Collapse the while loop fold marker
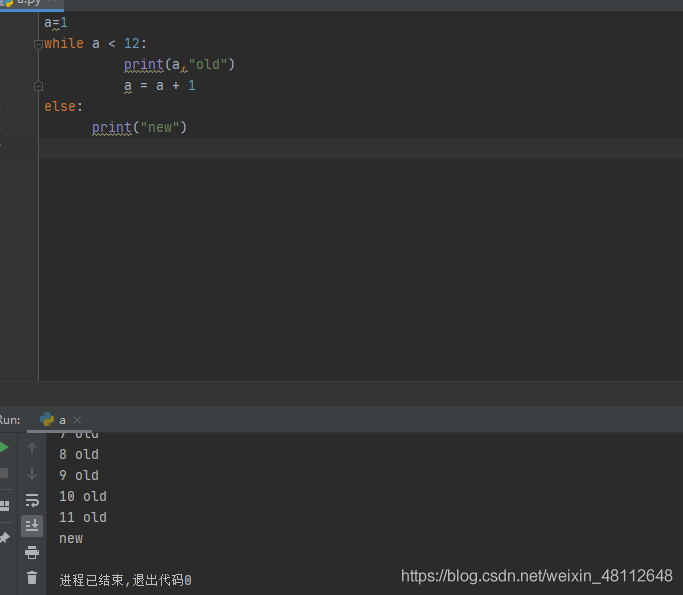Image resolution: width=683 pixels, height=595 pixels. tap(38, 44)
